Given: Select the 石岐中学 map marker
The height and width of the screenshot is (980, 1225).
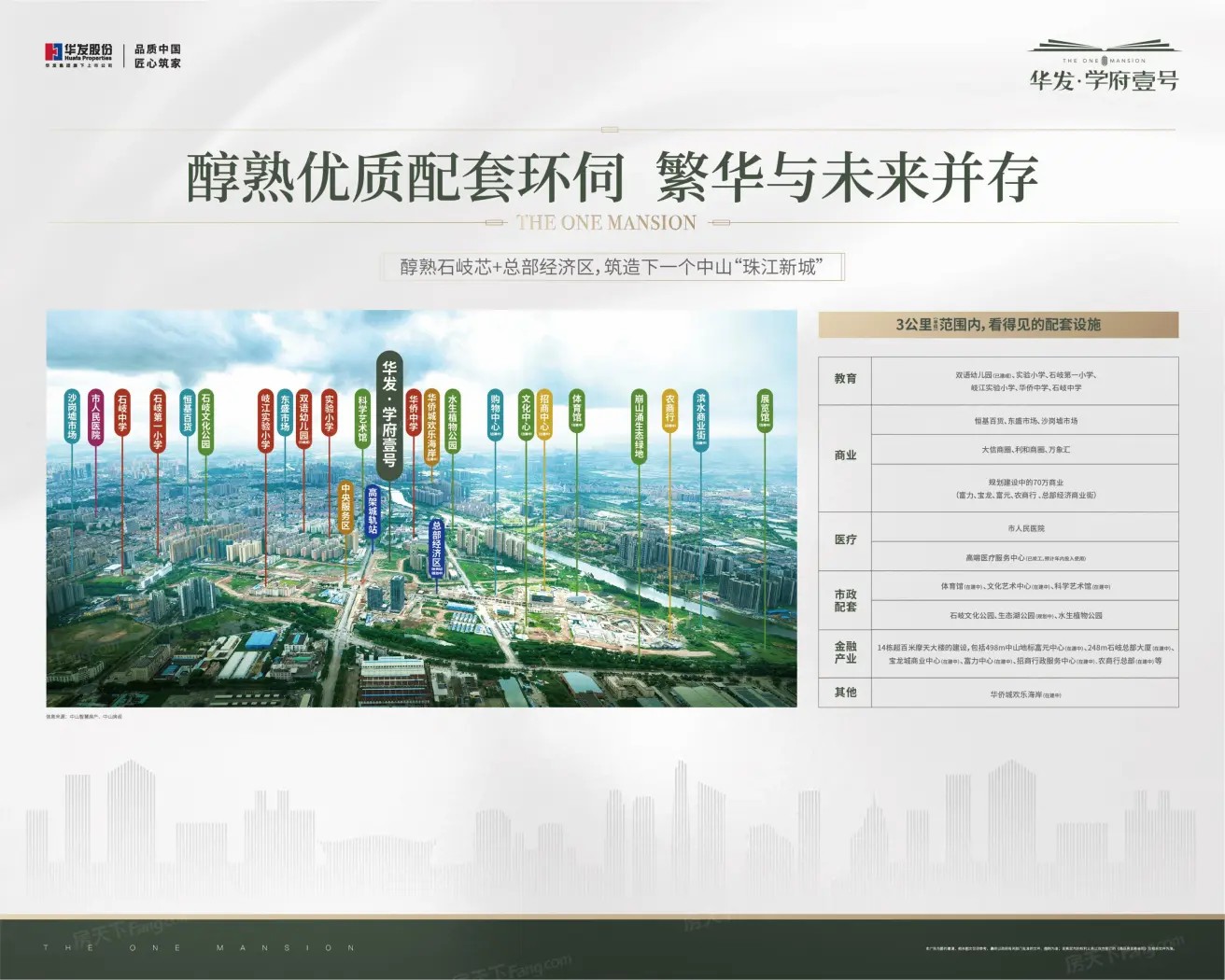Looking at the screenshot, I should pyautogui.click(x=121, y=412).
